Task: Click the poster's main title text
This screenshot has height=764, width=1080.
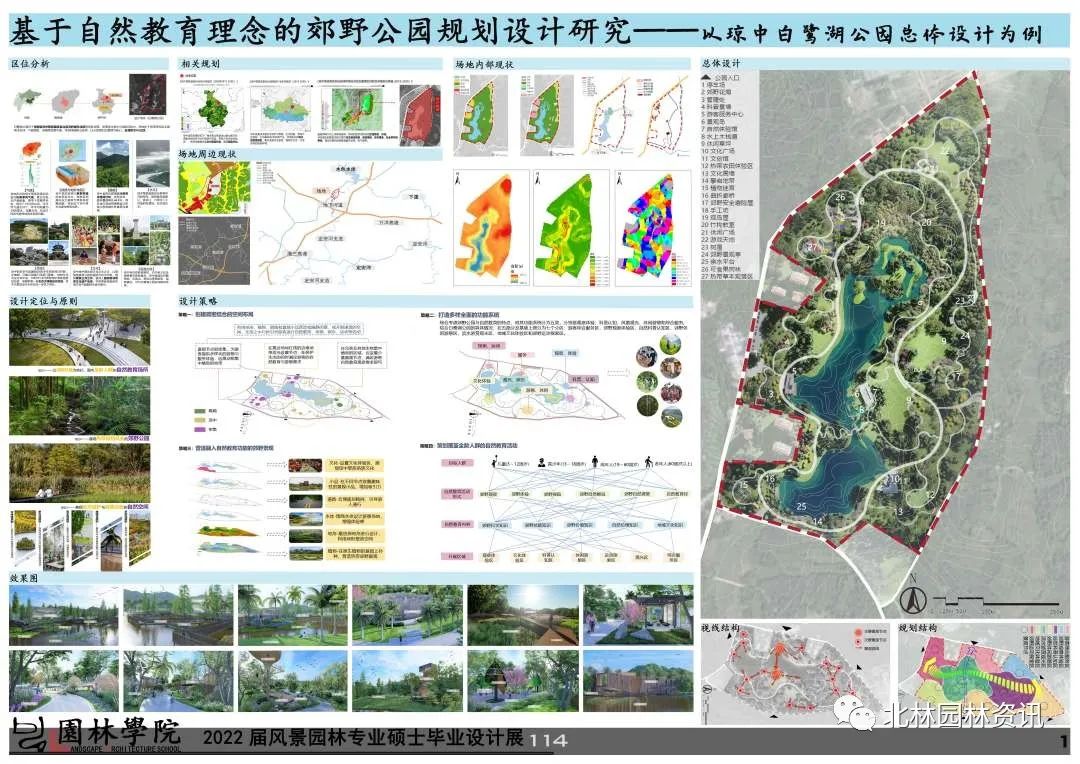Action: 320,32
